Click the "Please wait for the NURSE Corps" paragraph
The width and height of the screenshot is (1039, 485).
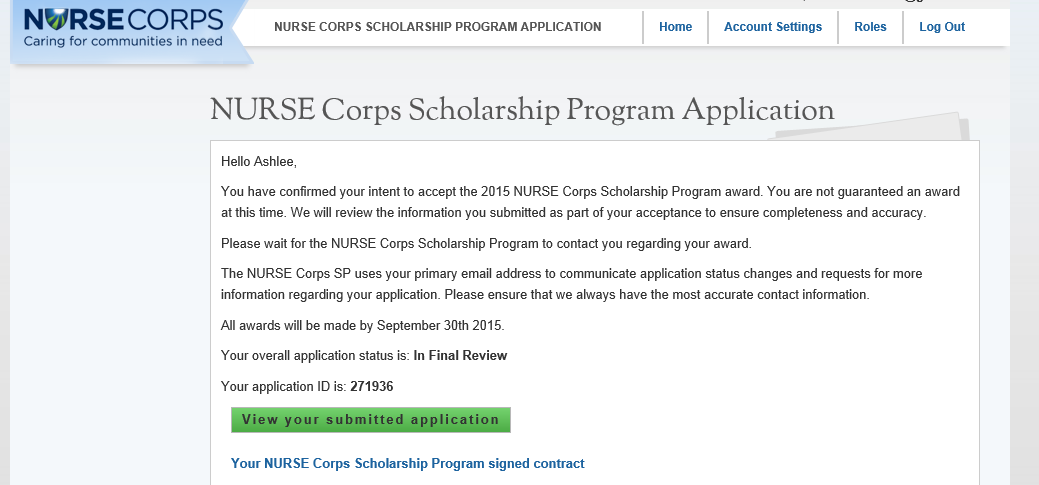coord(485,243)
